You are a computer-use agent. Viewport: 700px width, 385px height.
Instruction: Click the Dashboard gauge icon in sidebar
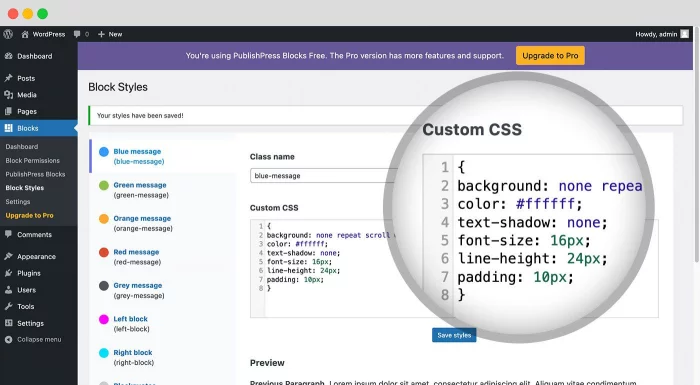tap(8, 56)
